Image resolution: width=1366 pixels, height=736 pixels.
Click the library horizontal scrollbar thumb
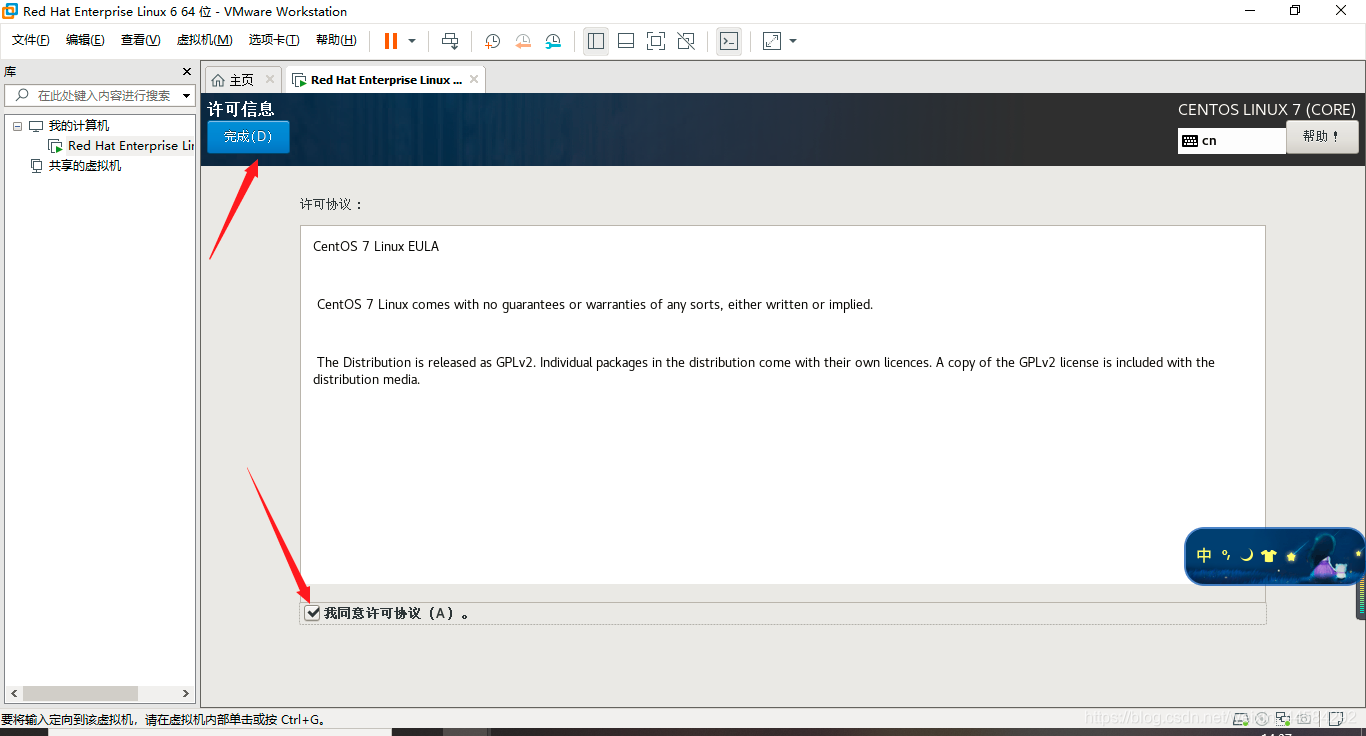click(x=80, y=693)
